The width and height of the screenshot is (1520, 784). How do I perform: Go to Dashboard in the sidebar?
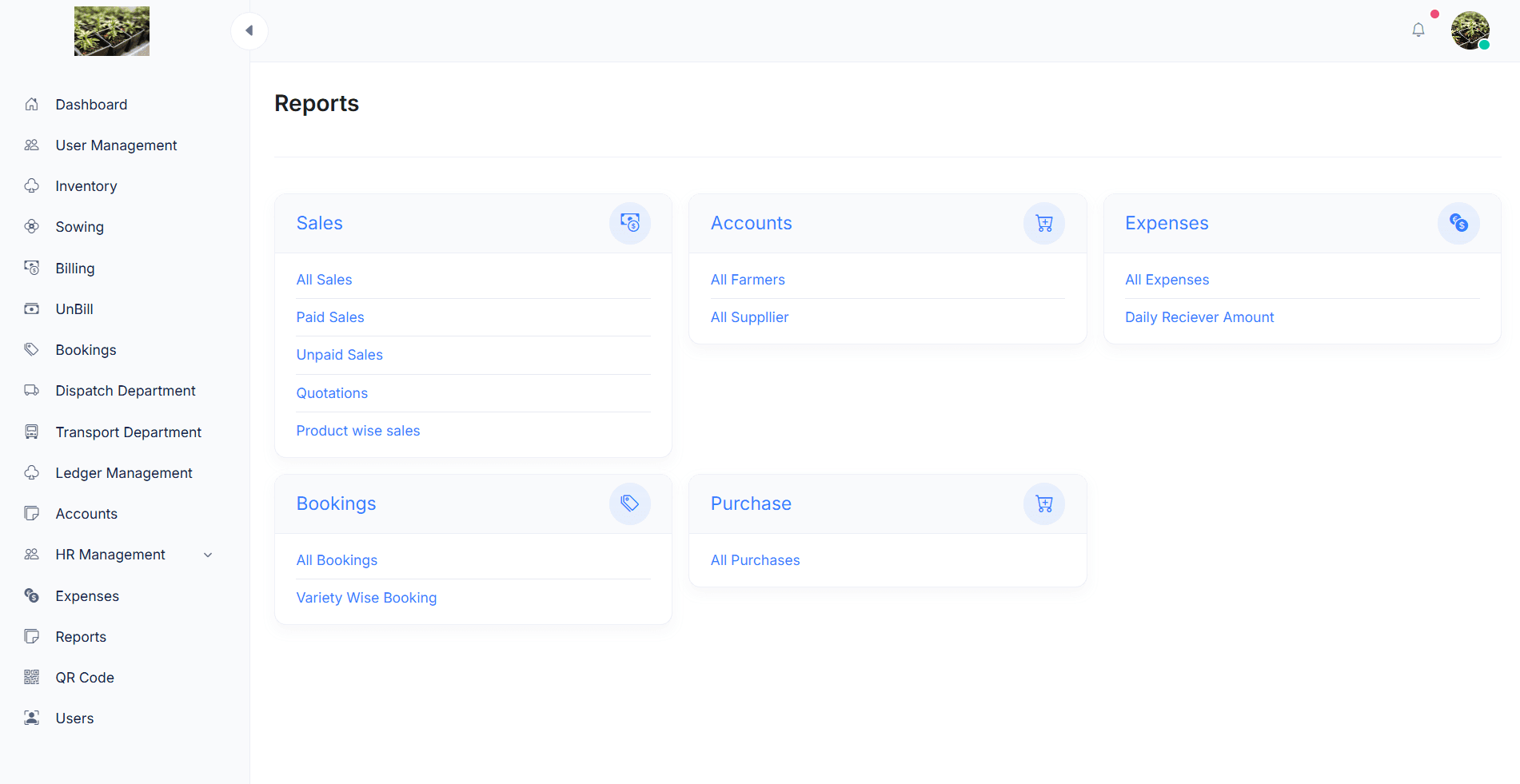[91, 105]
